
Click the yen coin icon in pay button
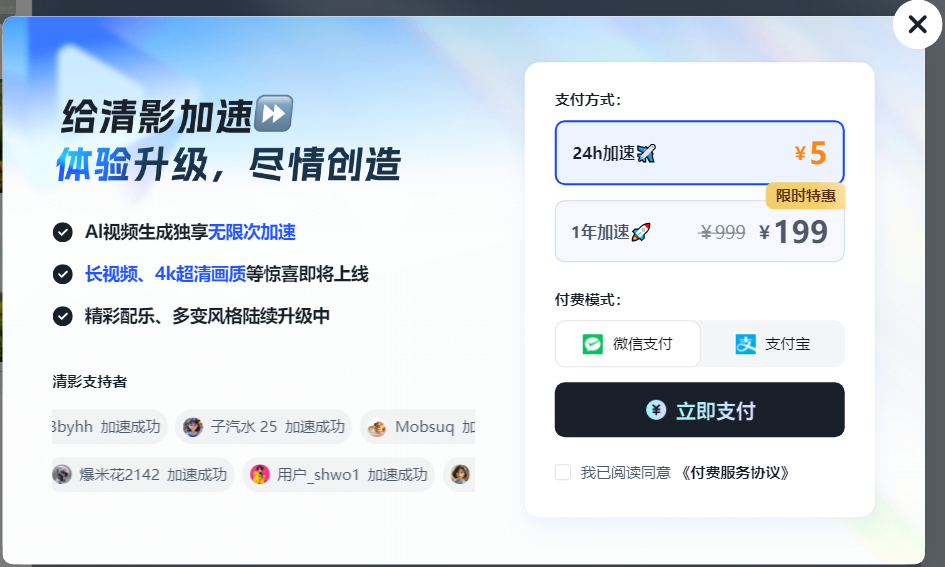click(656, 410)
